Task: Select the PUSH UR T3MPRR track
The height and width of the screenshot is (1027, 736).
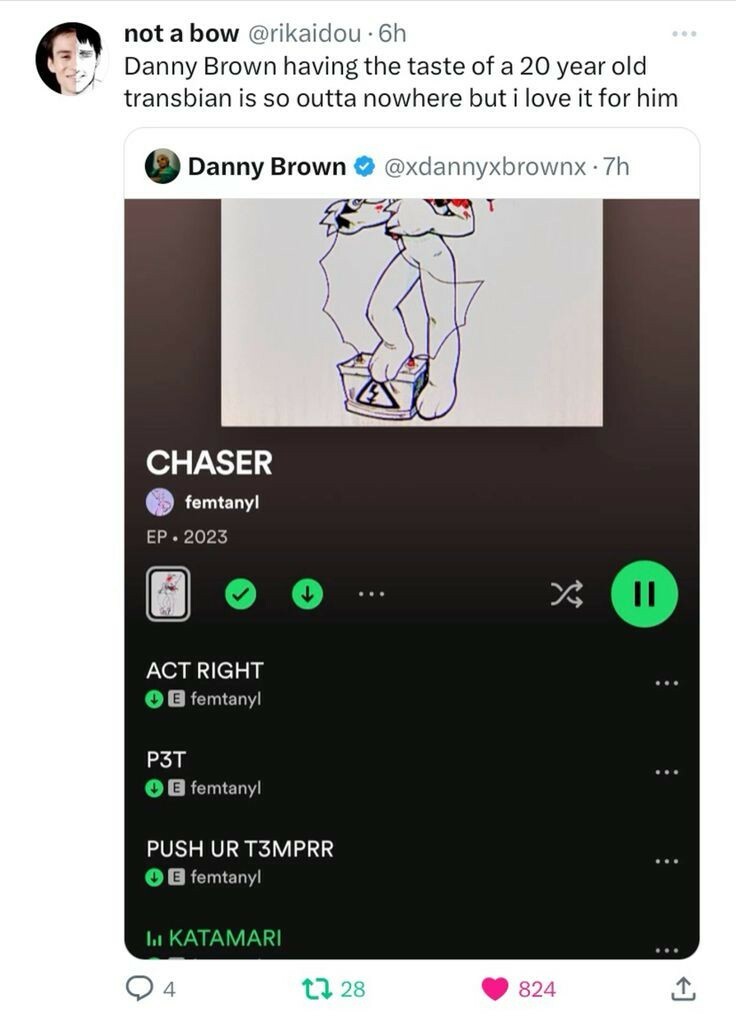Action: 240,849
